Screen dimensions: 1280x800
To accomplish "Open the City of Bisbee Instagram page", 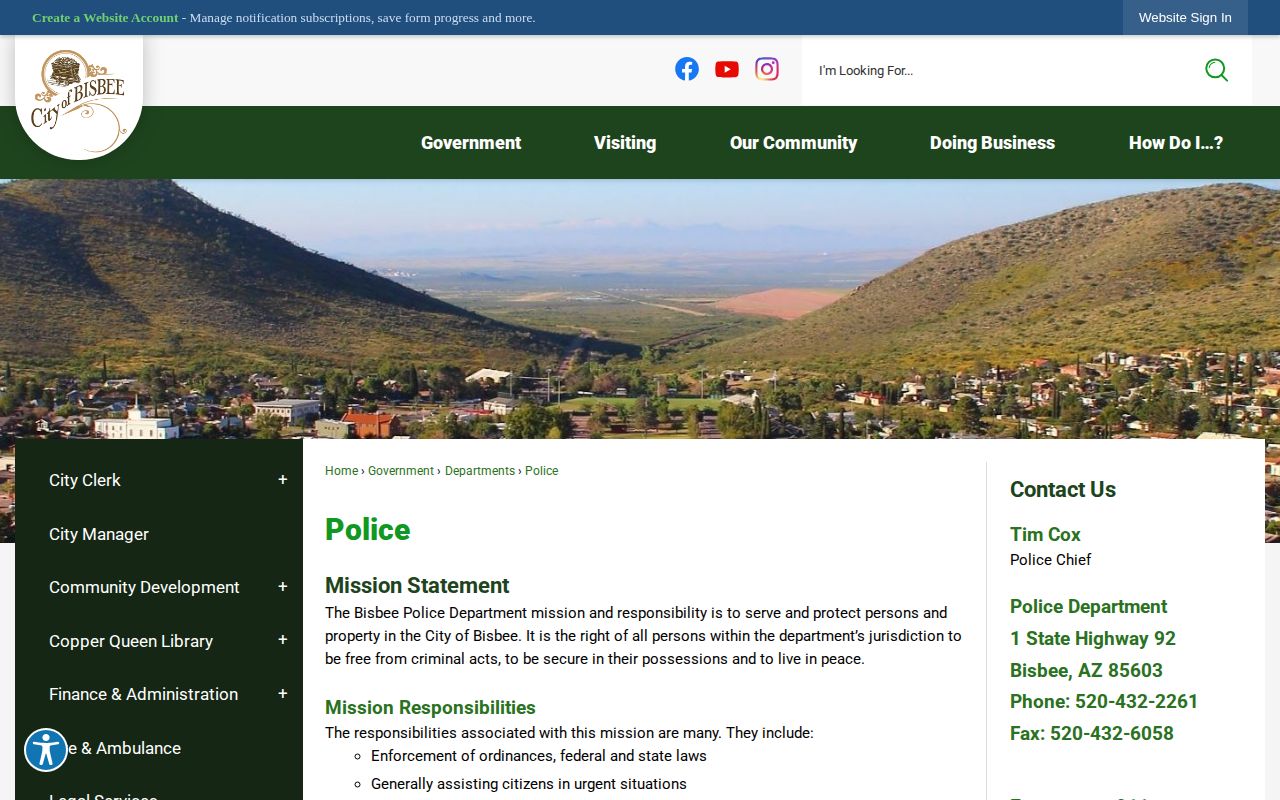I will pyautogui.click(x=767, y=69).
